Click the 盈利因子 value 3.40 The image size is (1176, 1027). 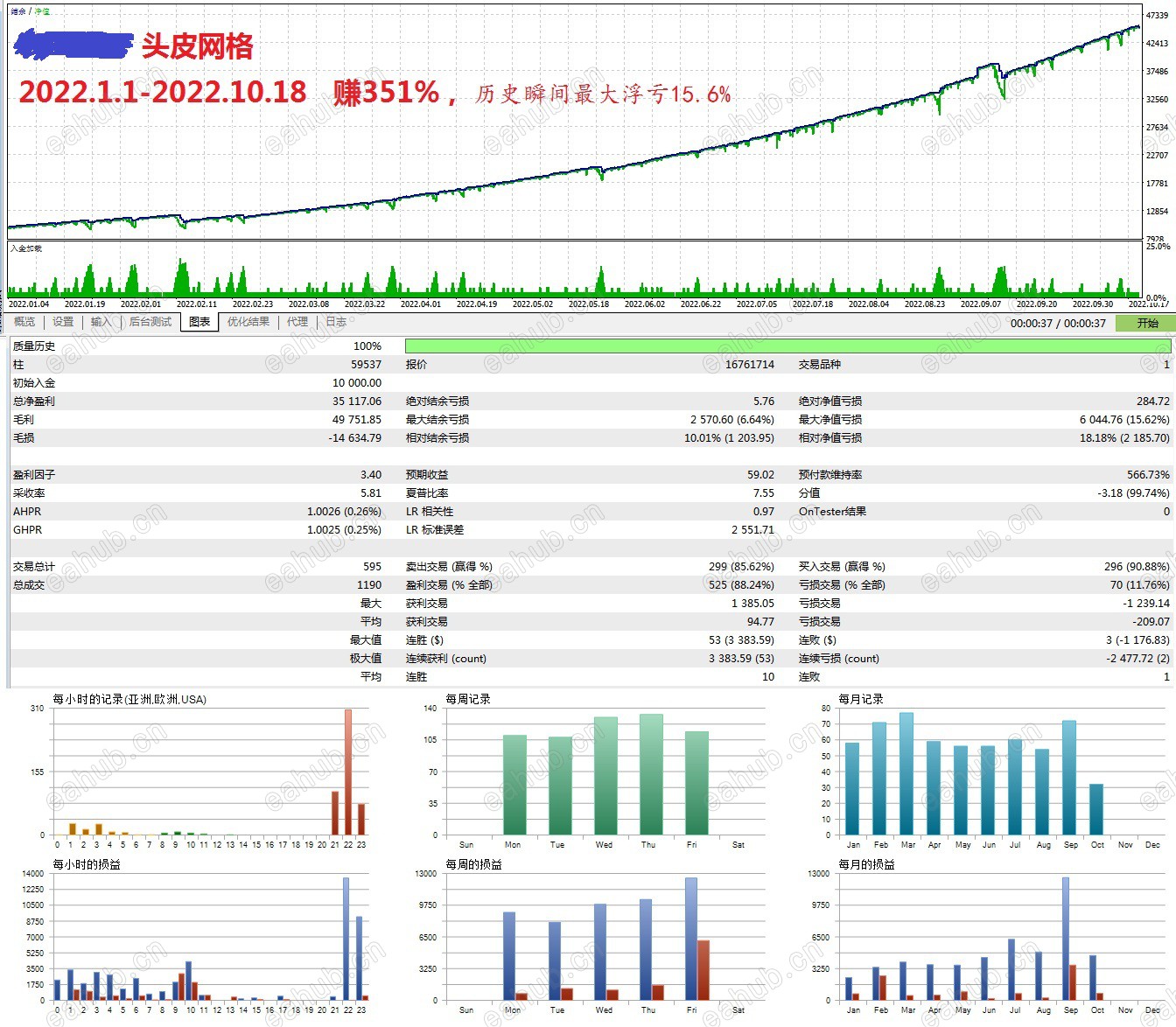click(371, 475)
